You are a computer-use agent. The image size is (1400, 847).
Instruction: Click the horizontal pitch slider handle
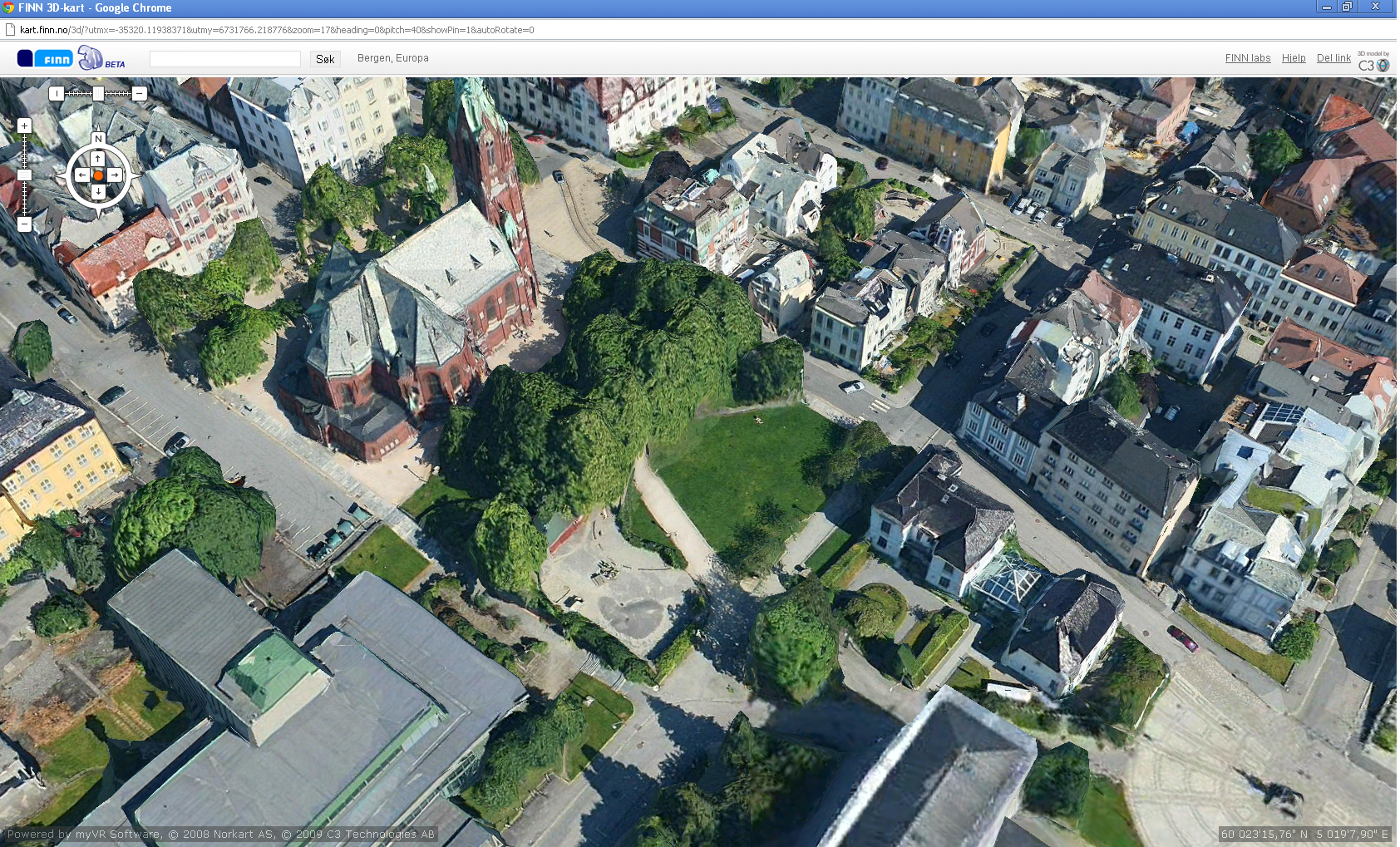tap(98, 94)
